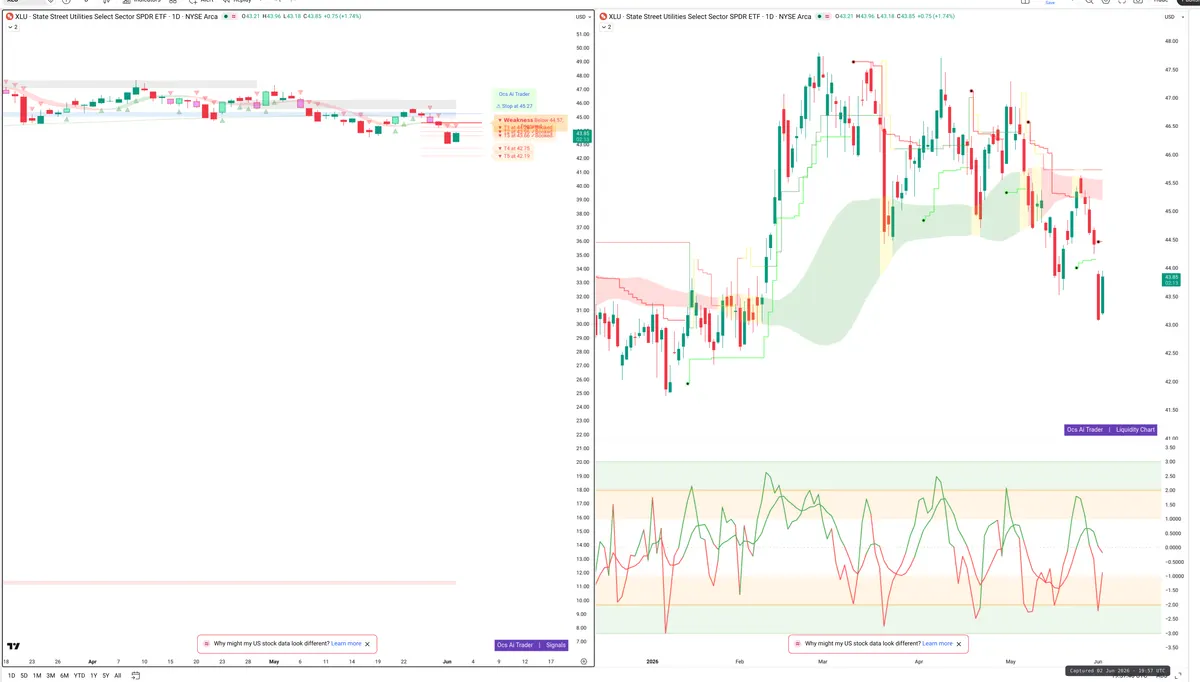Select the 1Y time range
Screen dimensions: 1200x682
tap(93, 675)
